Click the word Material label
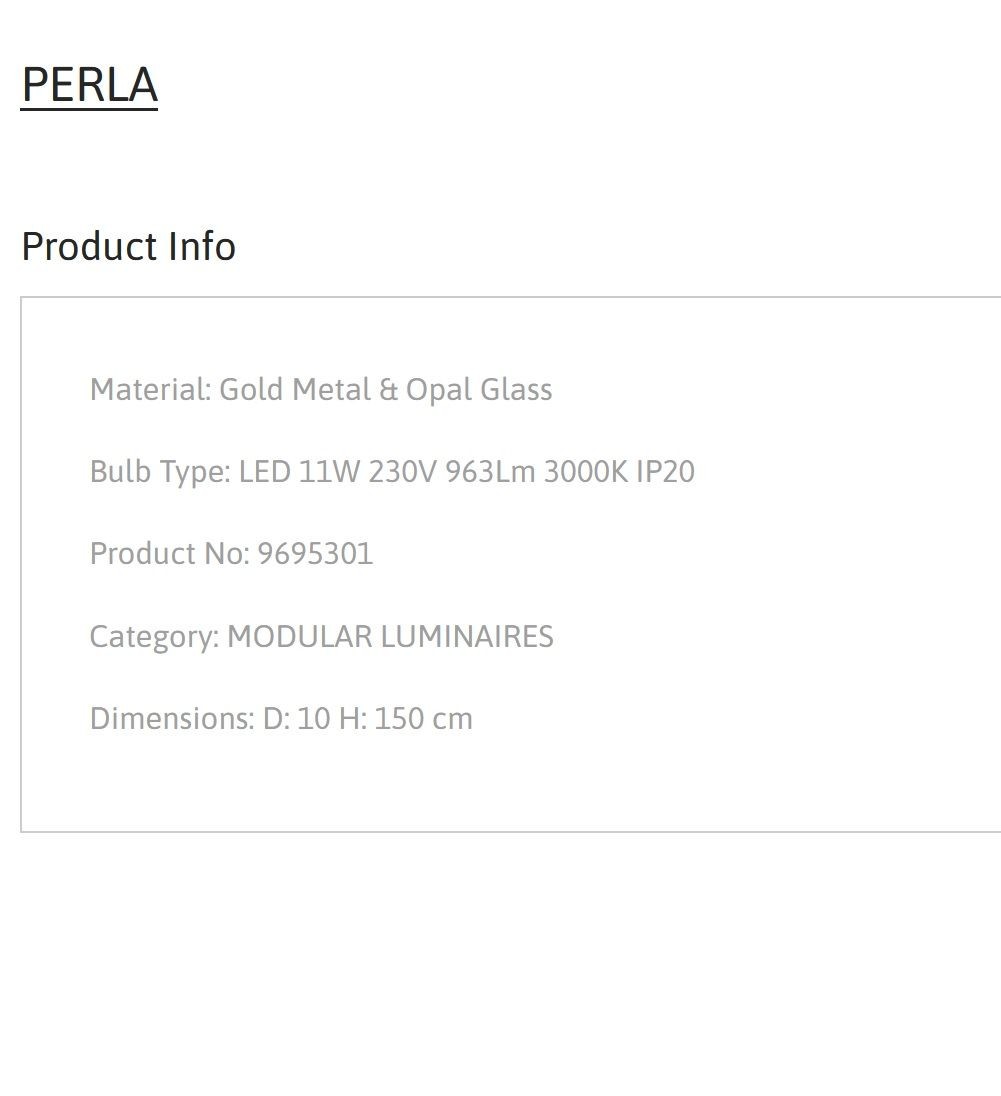Screen dimensions: 1001x1096 pos(151,390)
